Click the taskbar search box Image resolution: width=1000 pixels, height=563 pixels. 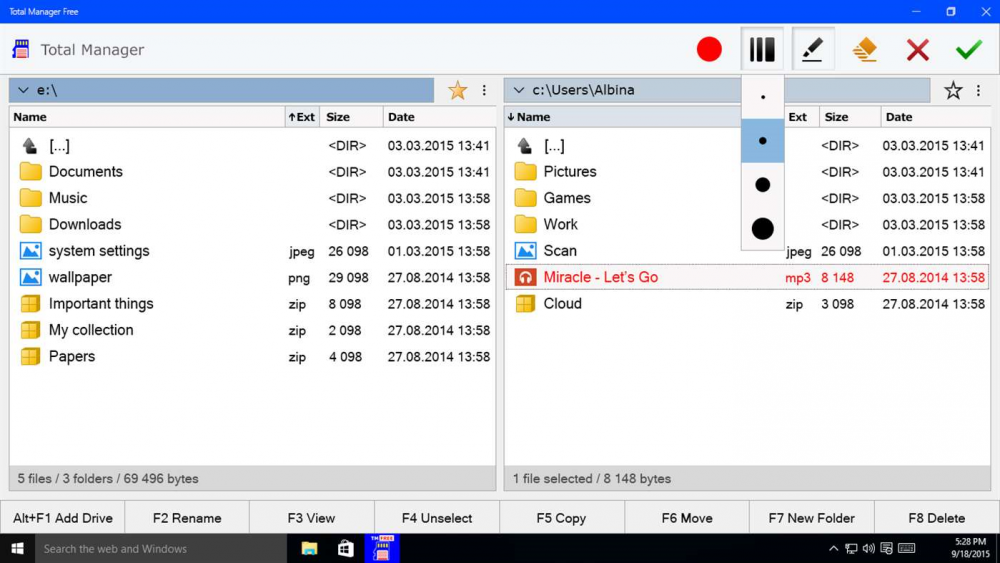pyautogui.click(x=161, y=548)
